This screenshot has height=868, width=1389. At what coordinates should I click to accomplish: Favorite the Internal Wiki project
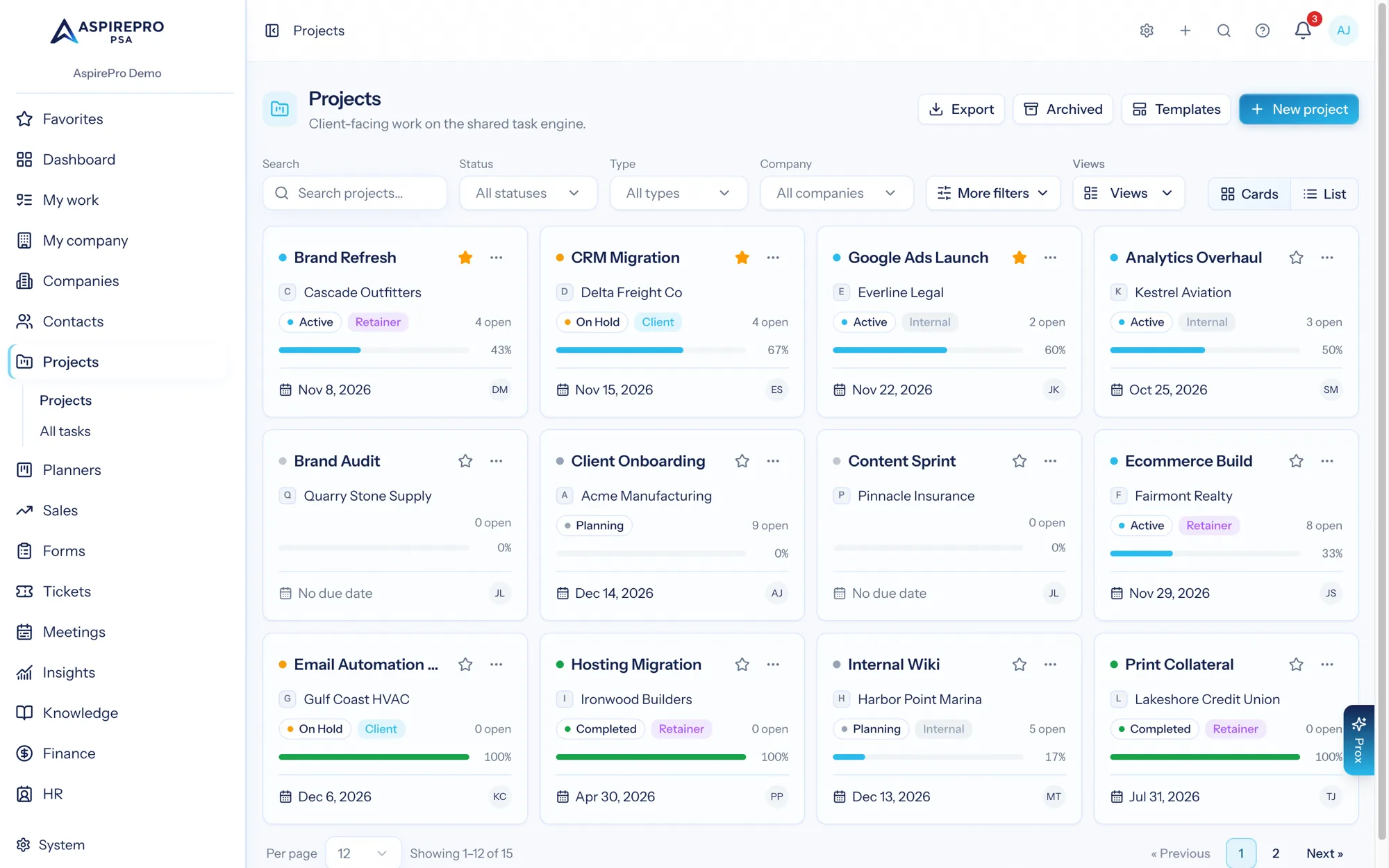pos(1020,665)
